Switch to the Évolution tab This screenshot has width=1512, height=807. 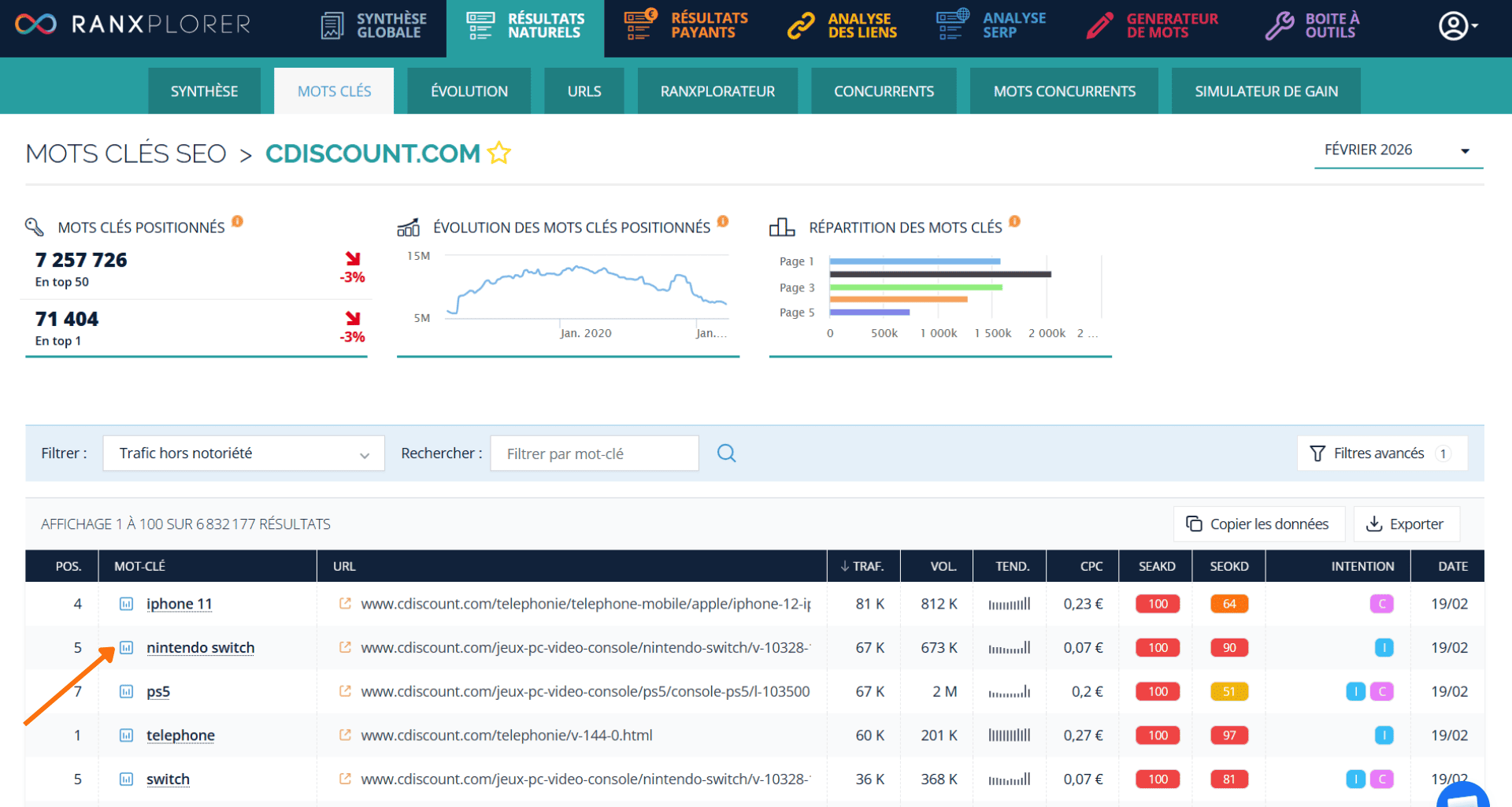pos(469,91)
